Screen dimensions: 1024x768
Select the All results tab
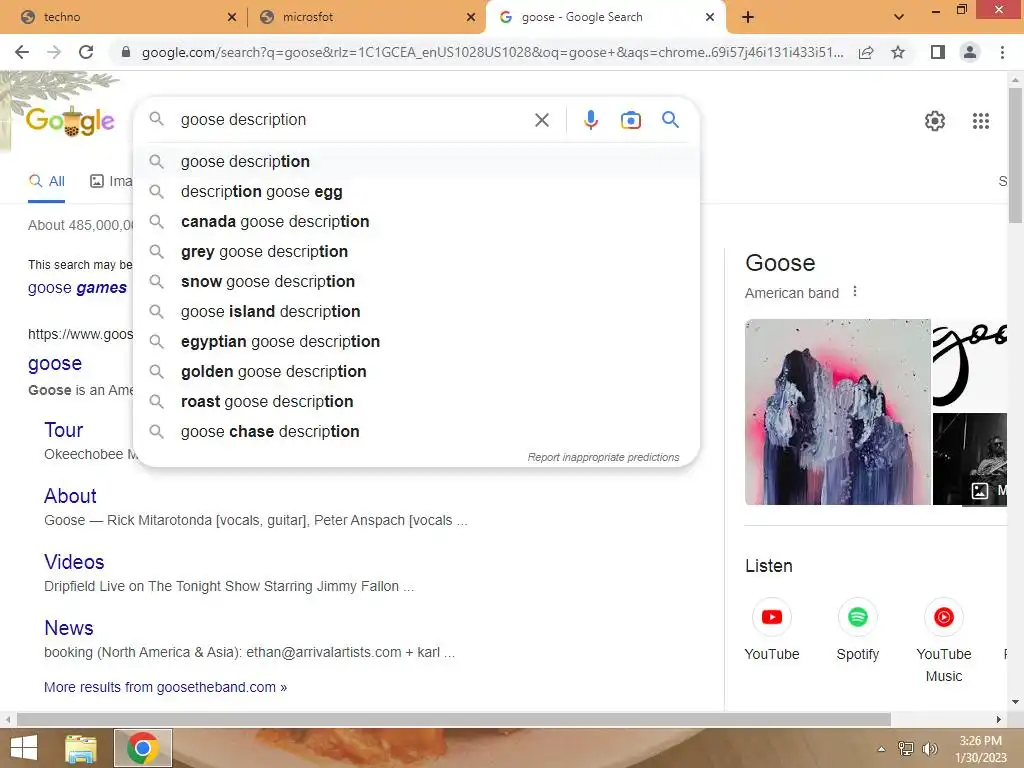click(46, 182)
